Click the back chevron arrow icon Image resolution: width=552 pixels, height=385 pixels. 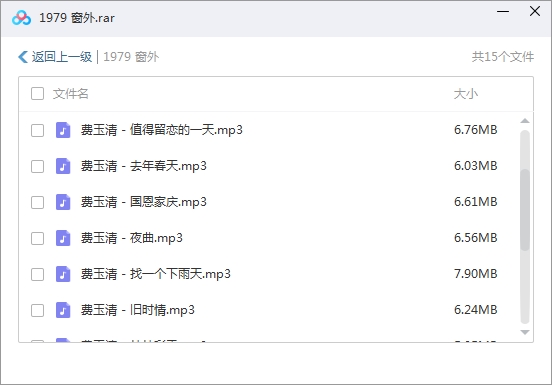[23, 57]
